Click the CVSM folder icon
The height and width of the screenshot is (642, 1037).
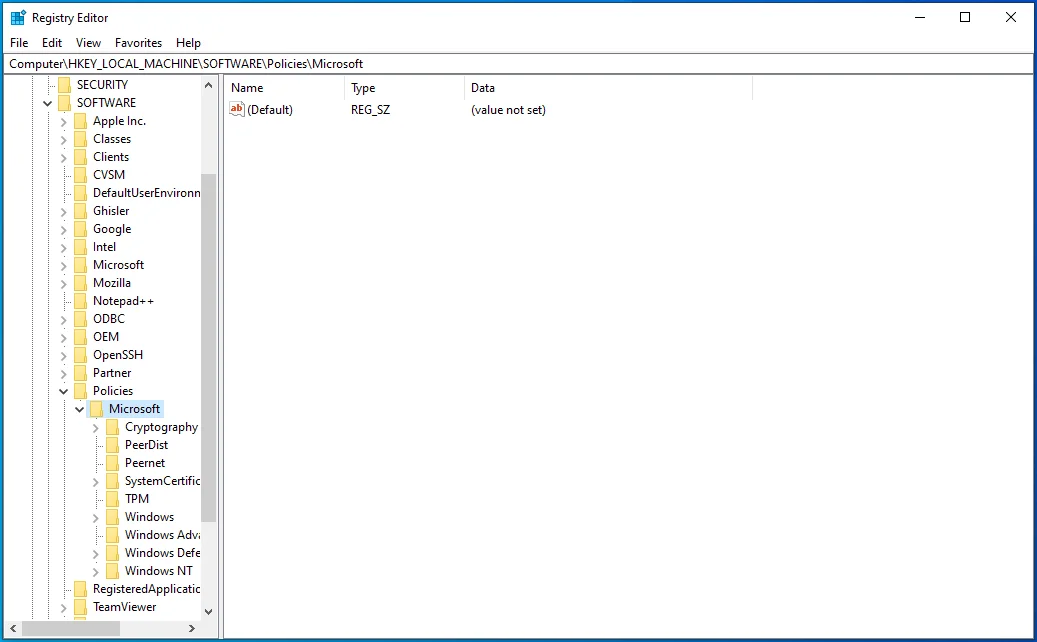coord(80,175)
